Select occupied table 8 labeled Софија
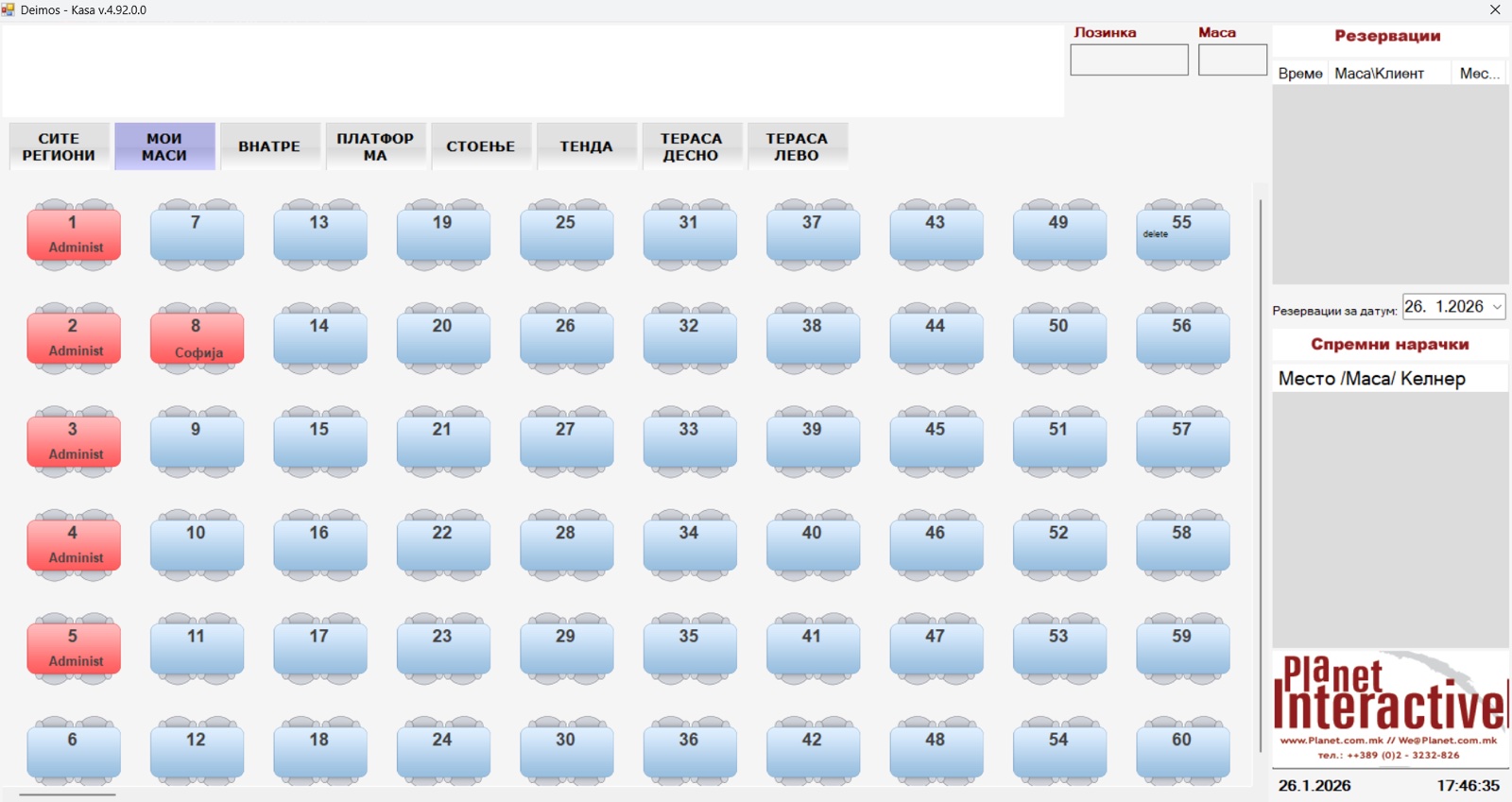Screen dimensions: 1512x802 tap(197, 338)
